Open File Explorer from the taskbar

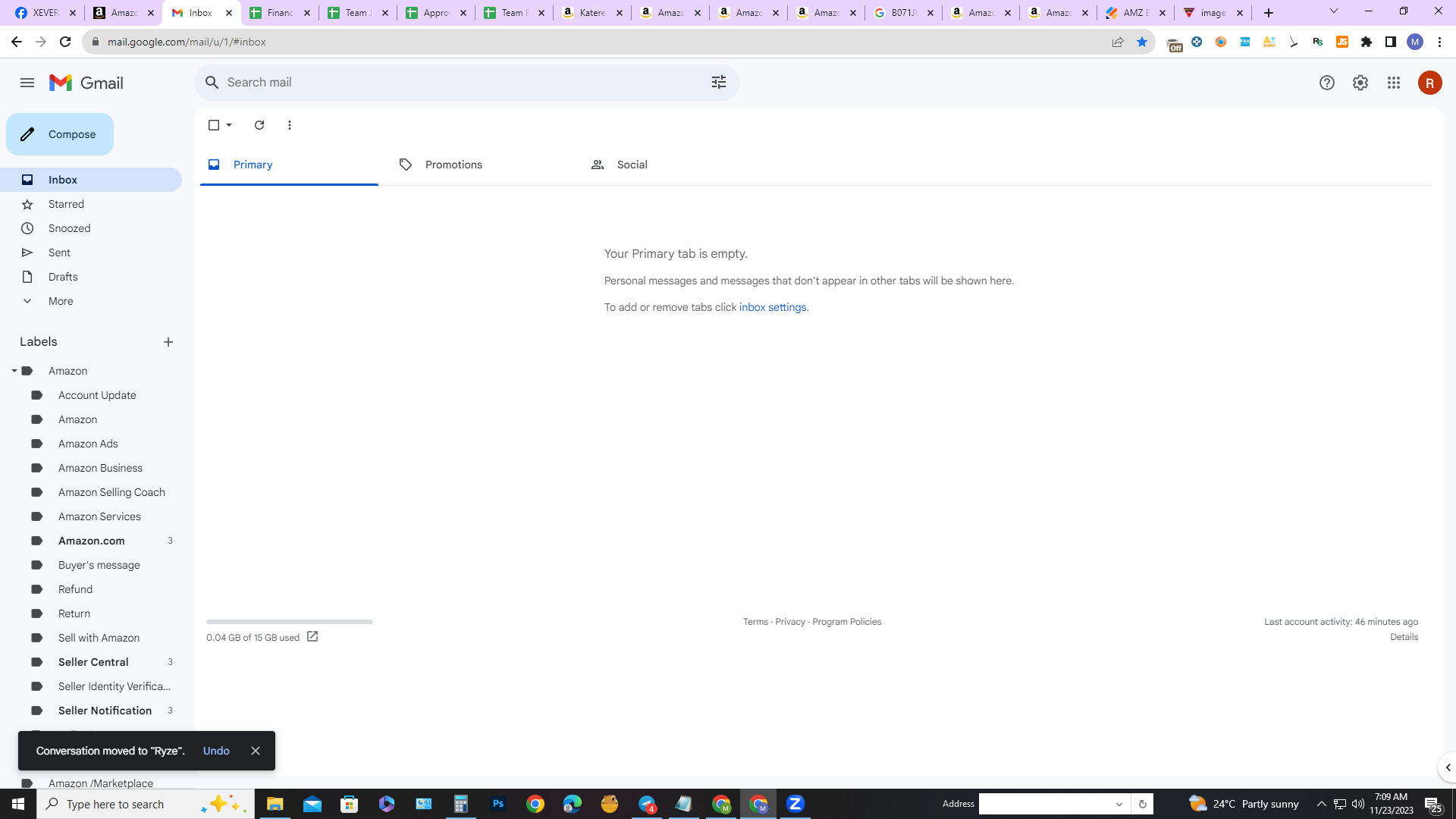pos(275,804)
